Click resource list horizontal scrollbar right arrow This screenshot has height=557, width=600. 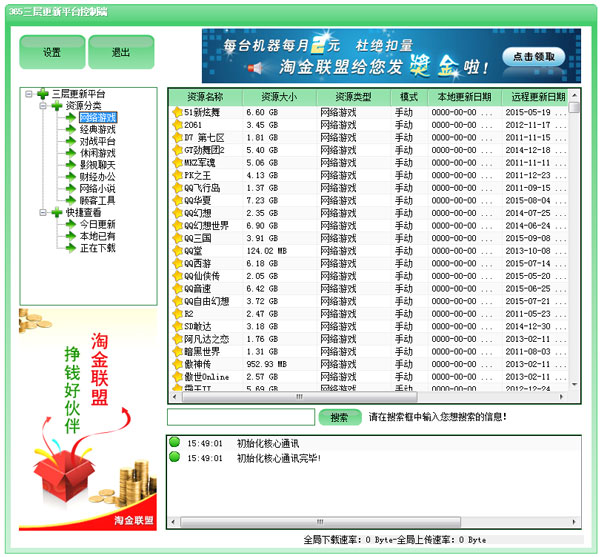pyautogui.click(x=561, y=397)
